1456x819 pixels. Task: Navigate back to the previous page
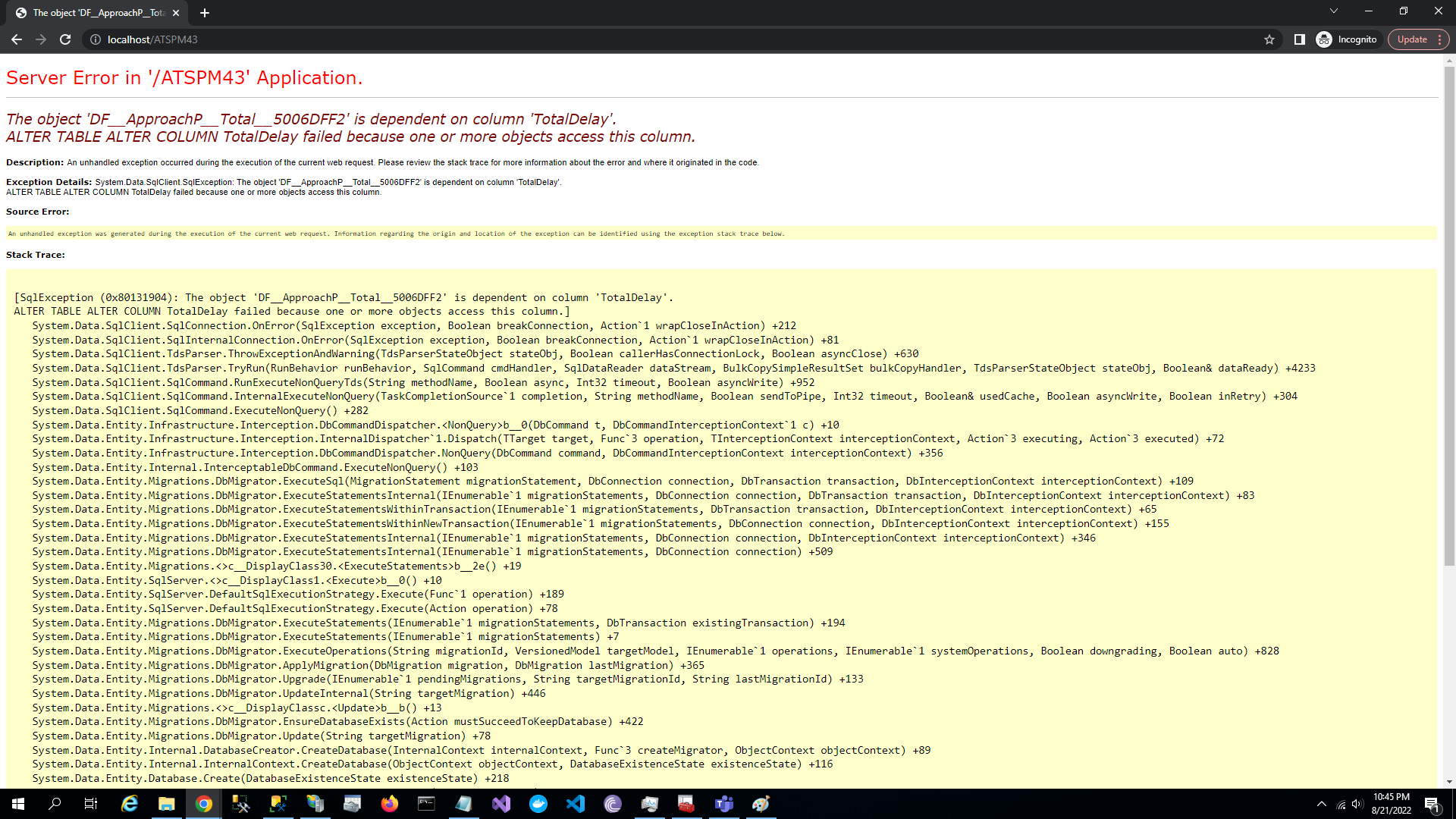click(17, 39)
